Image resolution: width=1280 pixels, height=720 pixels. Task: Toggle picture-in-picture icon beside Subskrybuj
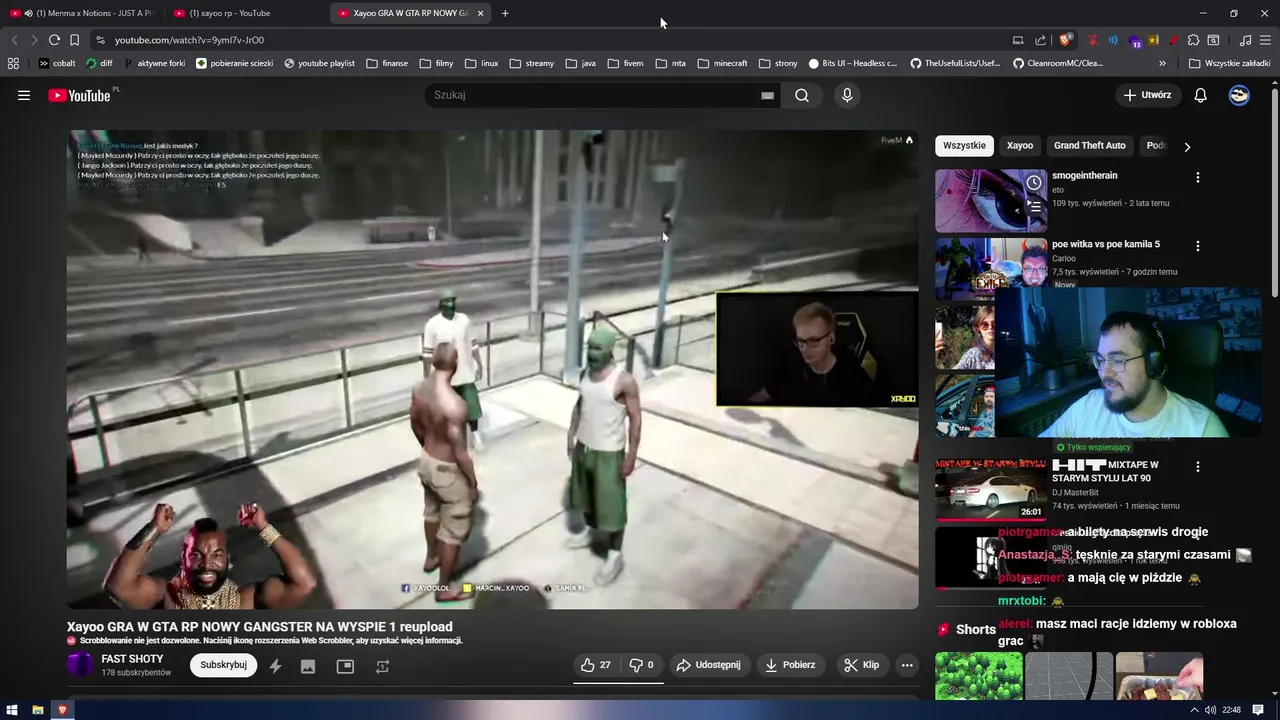pos(345,666)
